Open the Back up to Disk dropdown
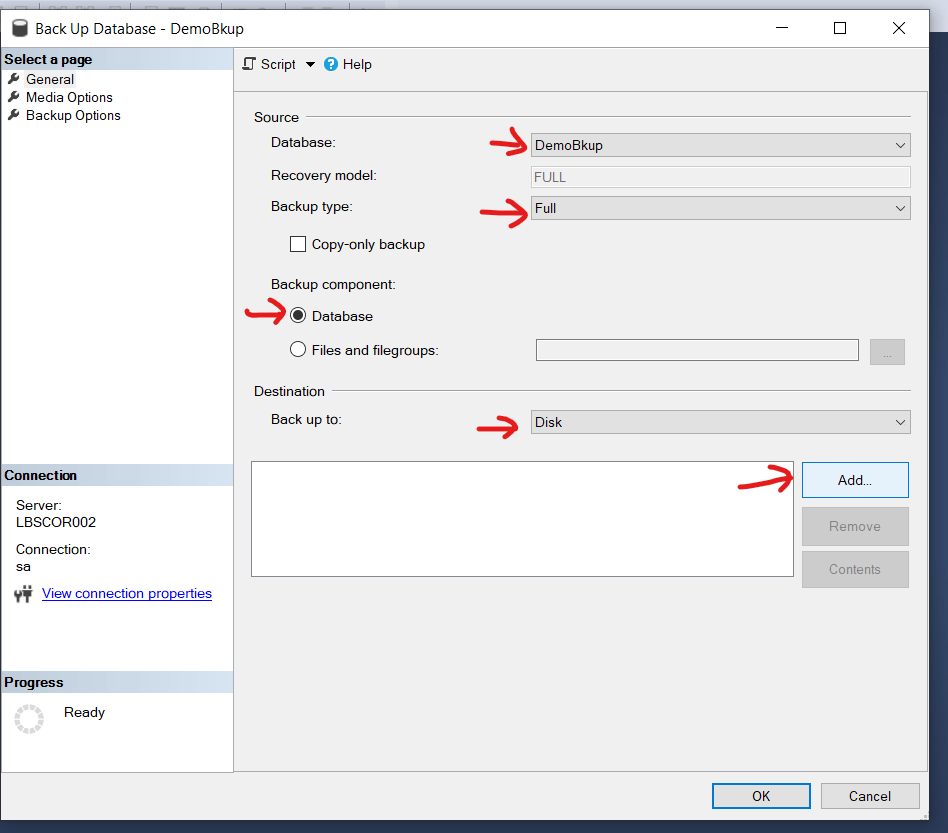 pos(720,422)
